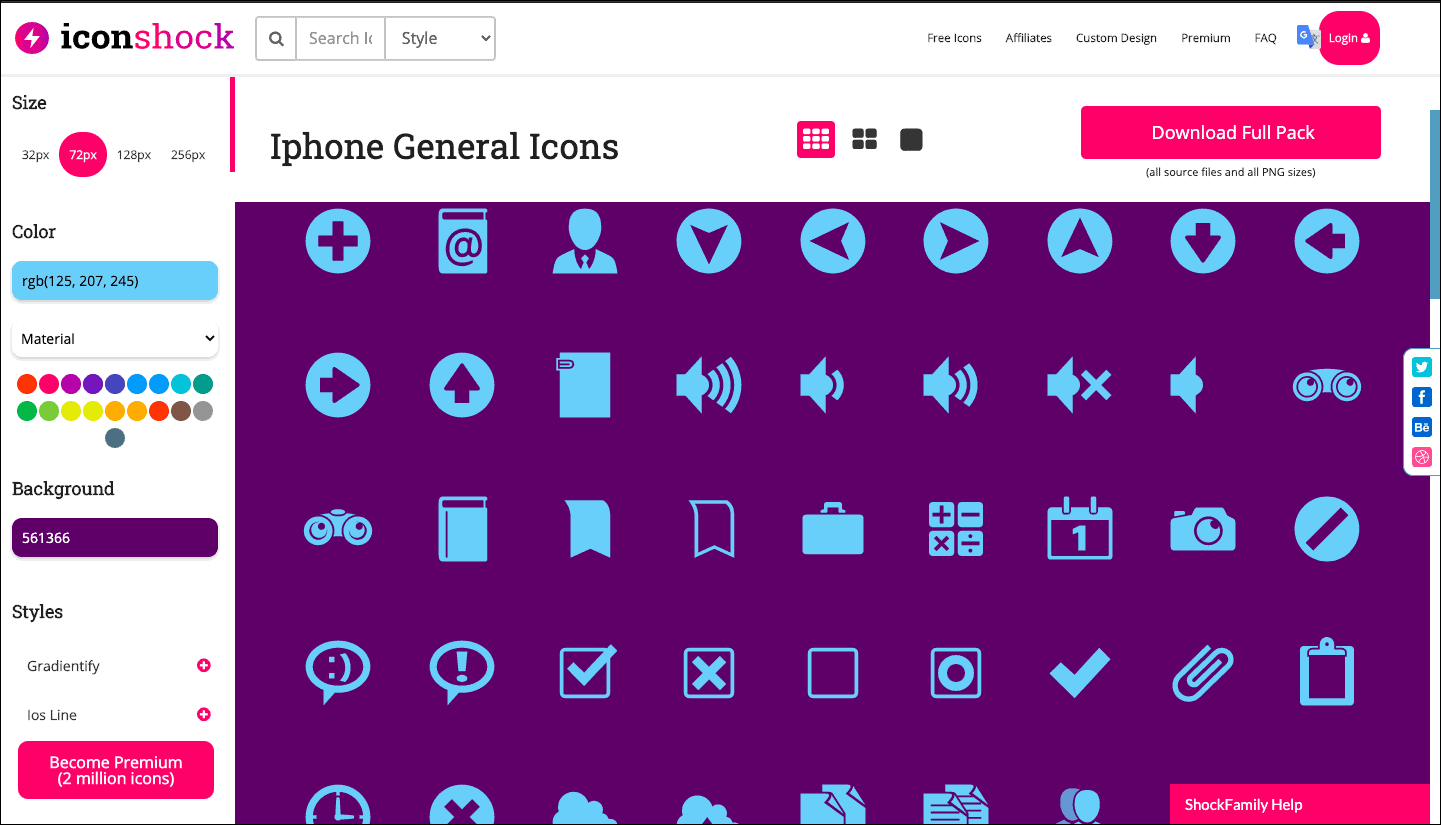
Task: Select the checkmark icon
Action: tap(1079, 673)
